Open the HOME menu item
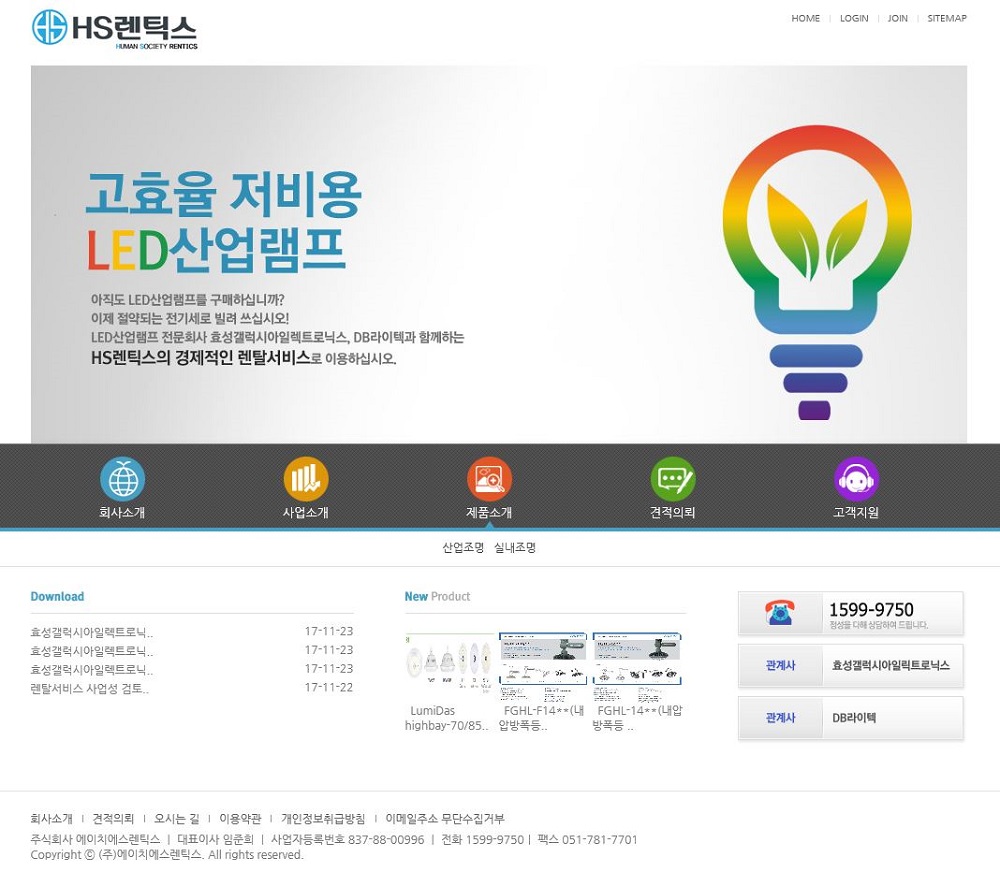Screen dimensions: 1000x872 [x=805, y=18]
